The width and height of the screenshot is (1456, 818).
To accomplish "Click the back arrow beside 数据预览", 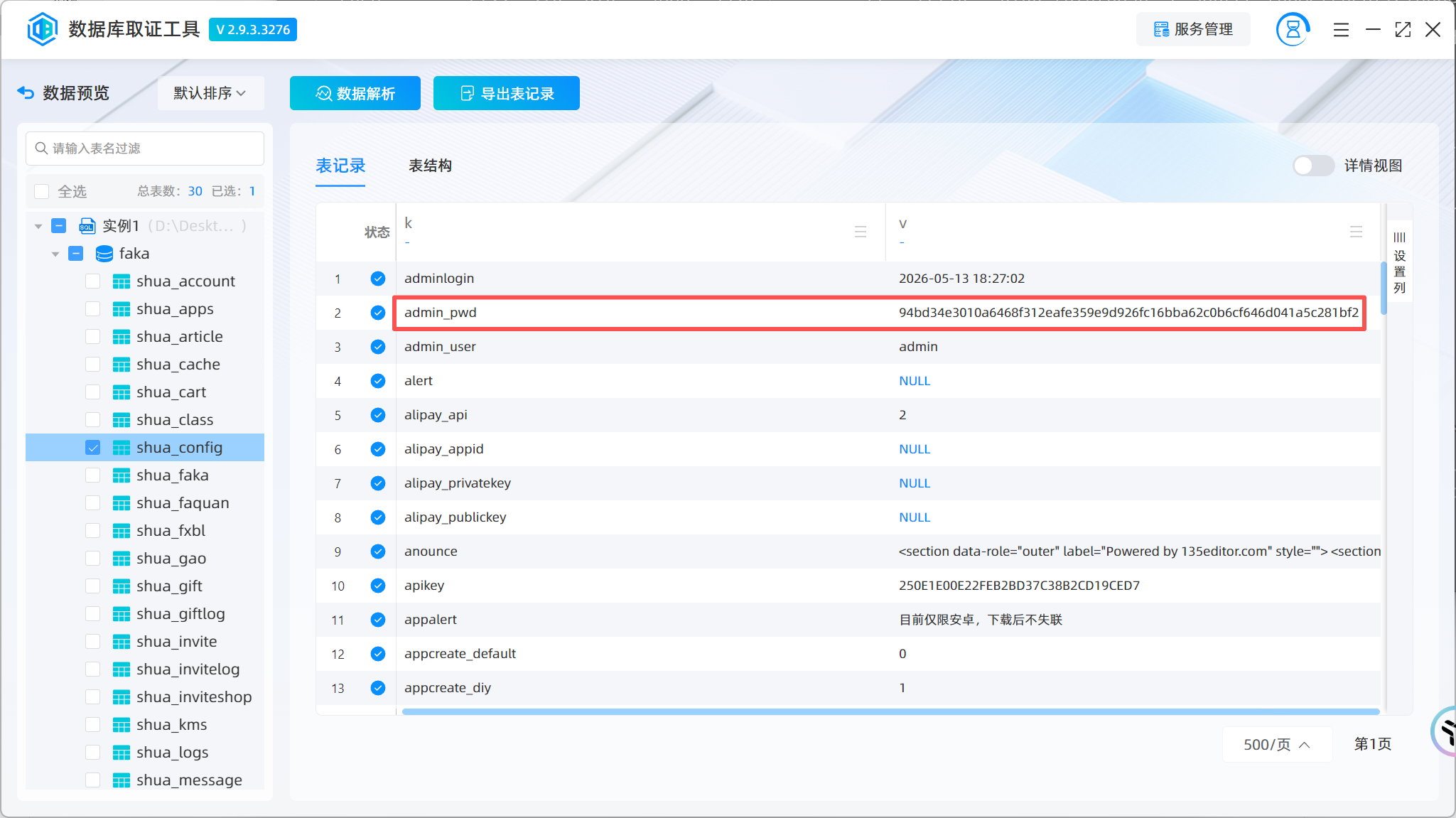I will click(26, 93).
